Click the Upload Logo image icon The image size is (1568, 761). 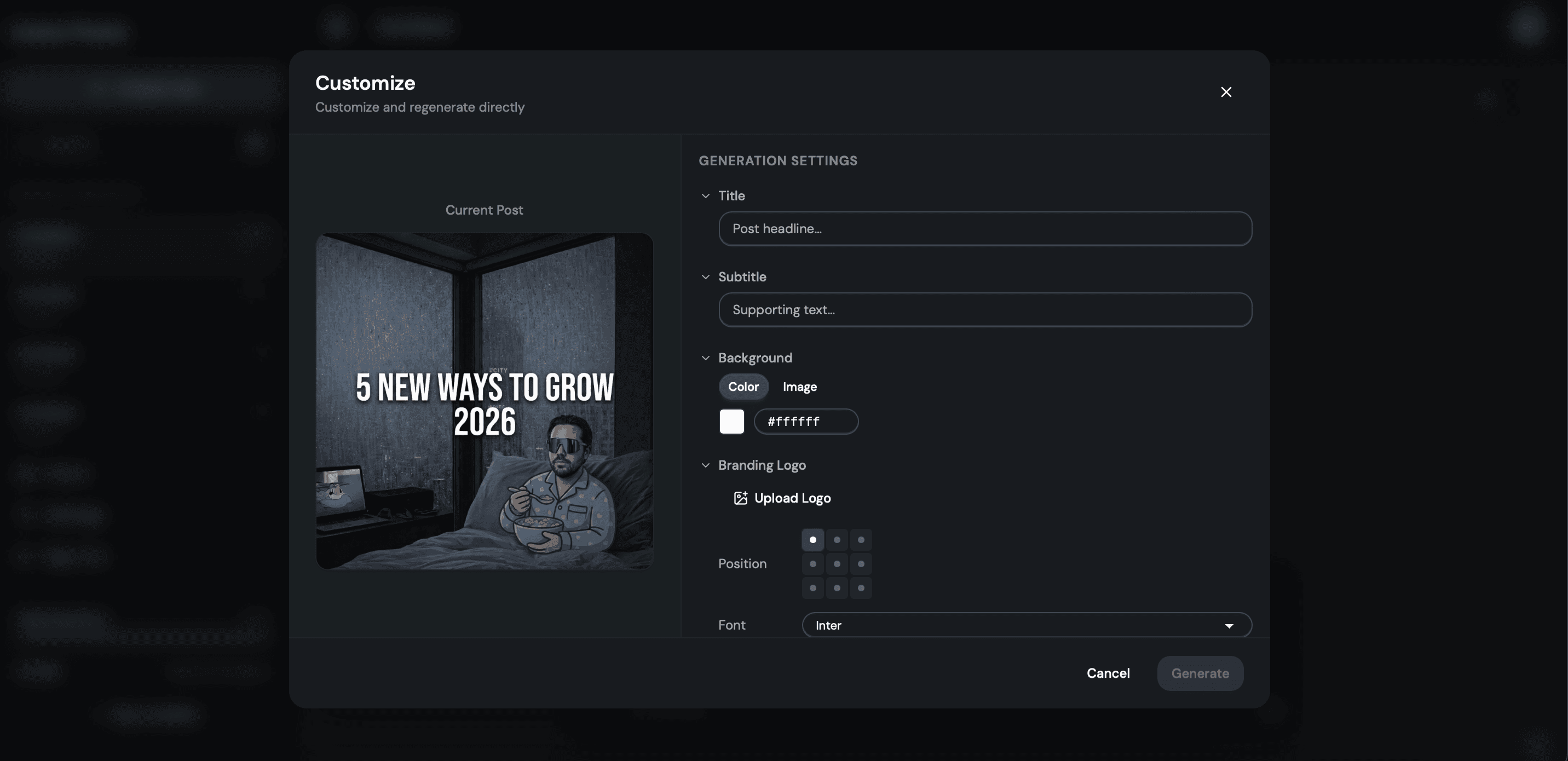[740, 498]
